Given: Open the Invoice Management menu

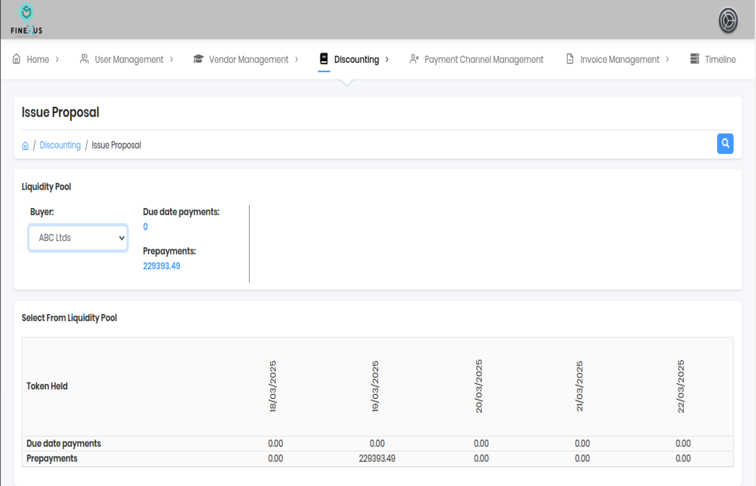Looking at the screenshot, I should (620, 59).
